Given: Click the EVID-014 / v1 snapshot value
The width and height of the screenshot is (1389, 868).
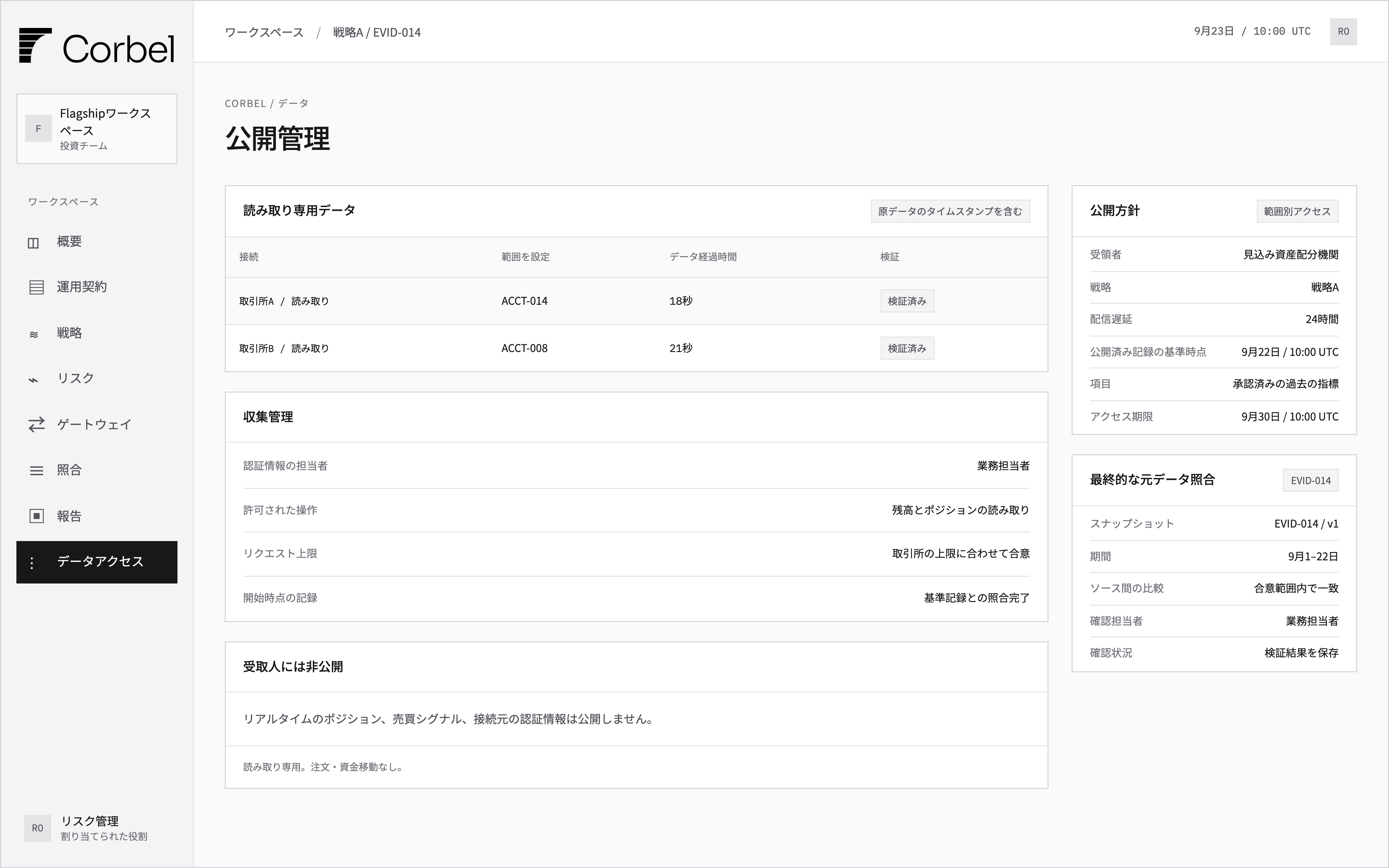Looking at the screenshot, I should 1306,524.
